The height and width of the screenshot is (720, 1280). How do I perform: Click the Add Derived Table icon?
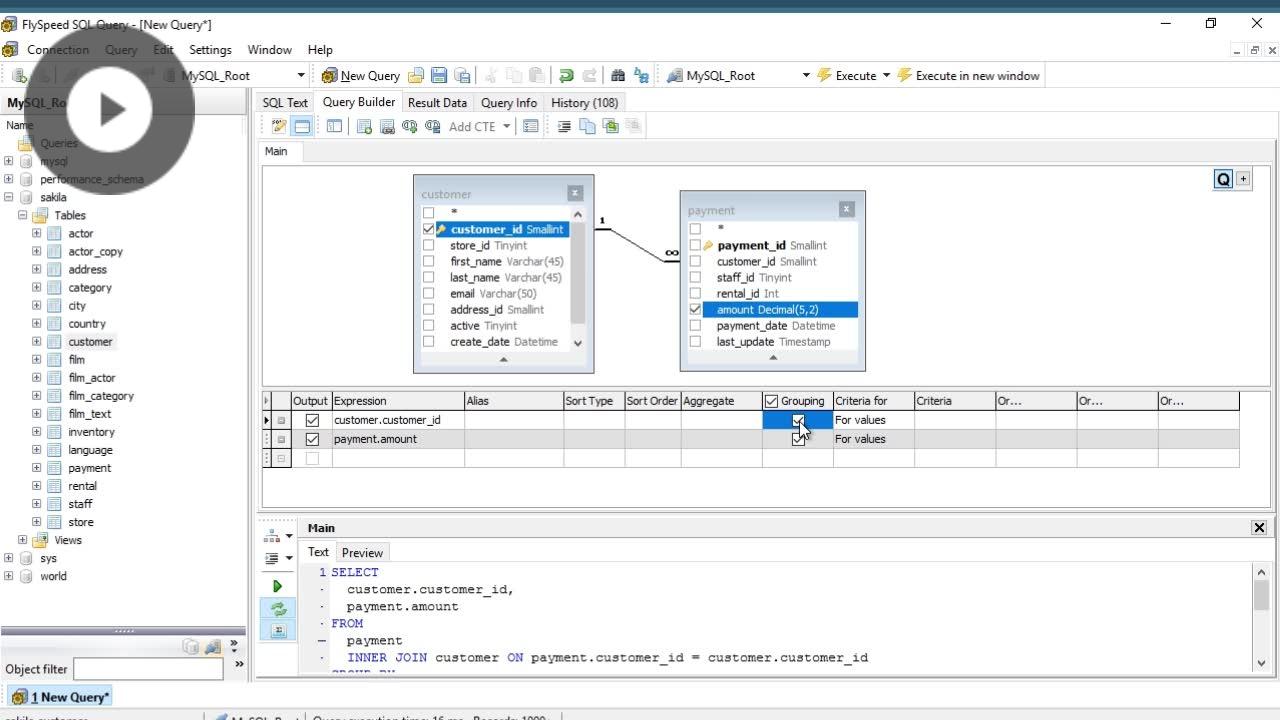(387, 126)
